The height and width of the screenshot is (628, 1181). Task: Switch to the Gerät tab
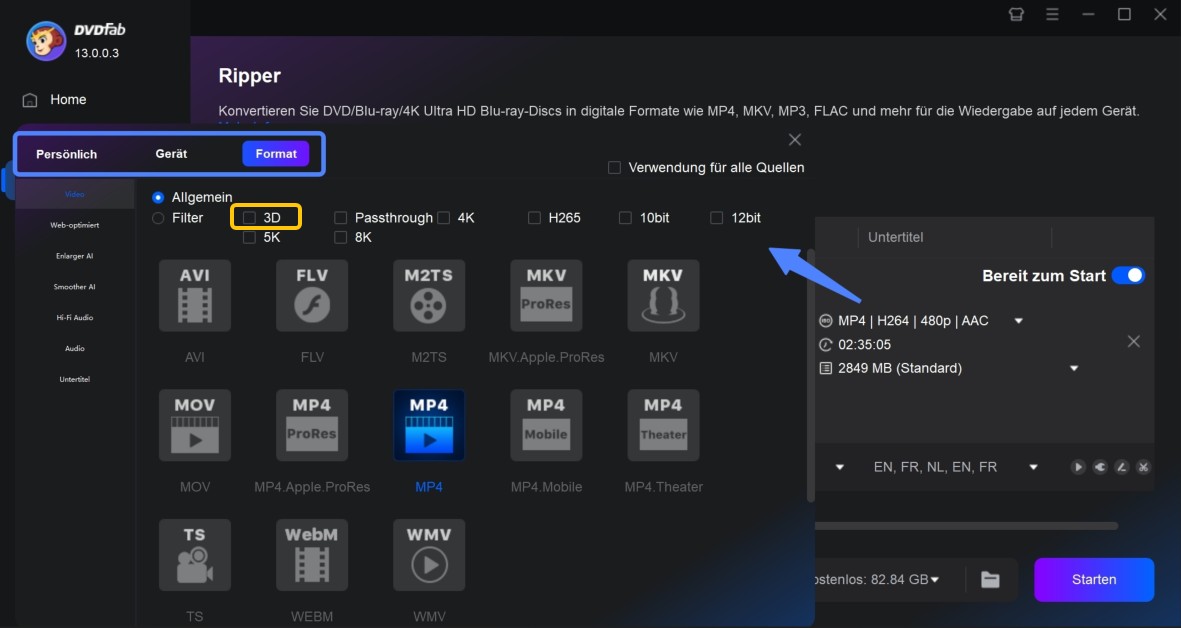[172, 154]
